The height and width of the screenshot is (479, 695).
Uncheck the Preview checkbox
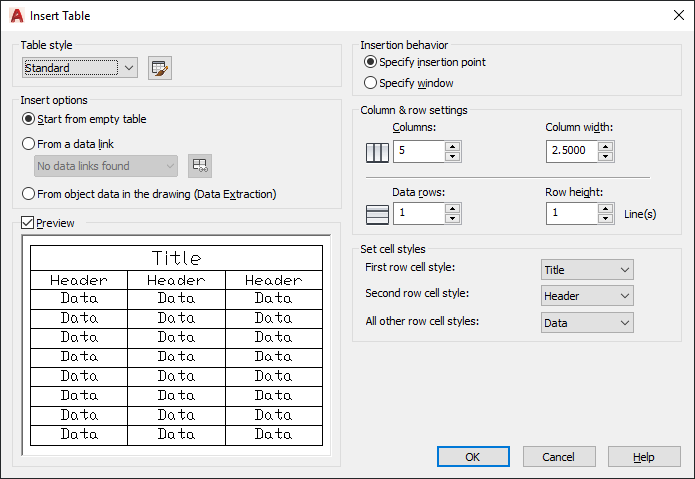[28, 224]
